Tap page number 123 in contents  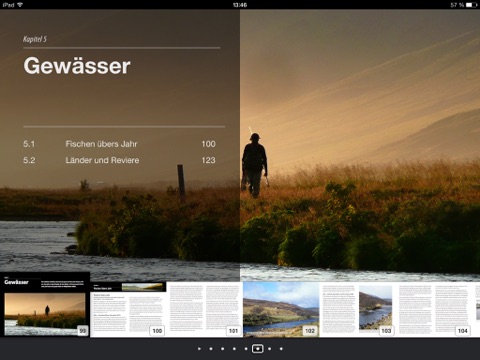(208, 160)
